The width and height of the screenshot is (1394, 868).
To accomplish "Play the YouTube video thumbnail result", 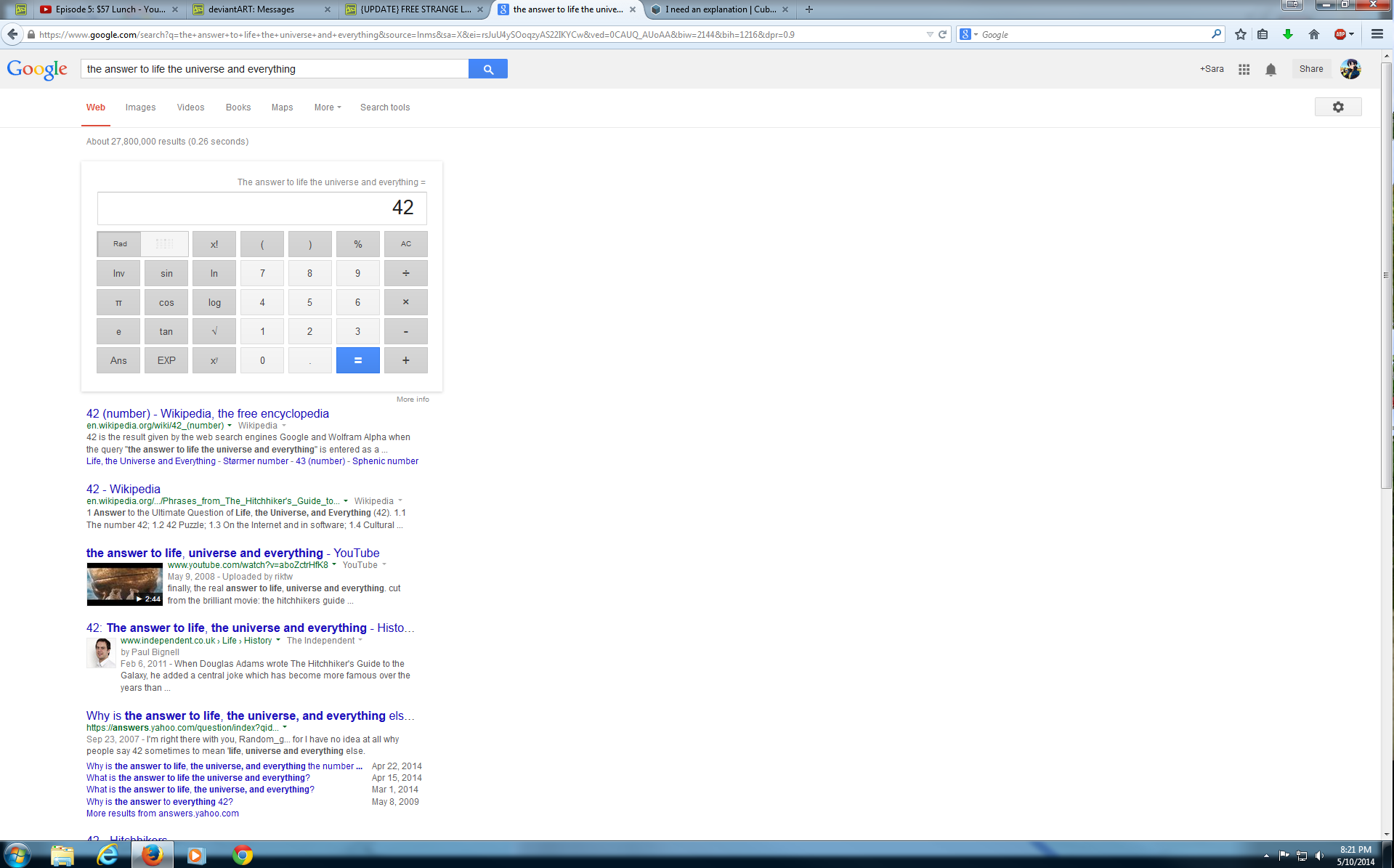I will (125, 584).
